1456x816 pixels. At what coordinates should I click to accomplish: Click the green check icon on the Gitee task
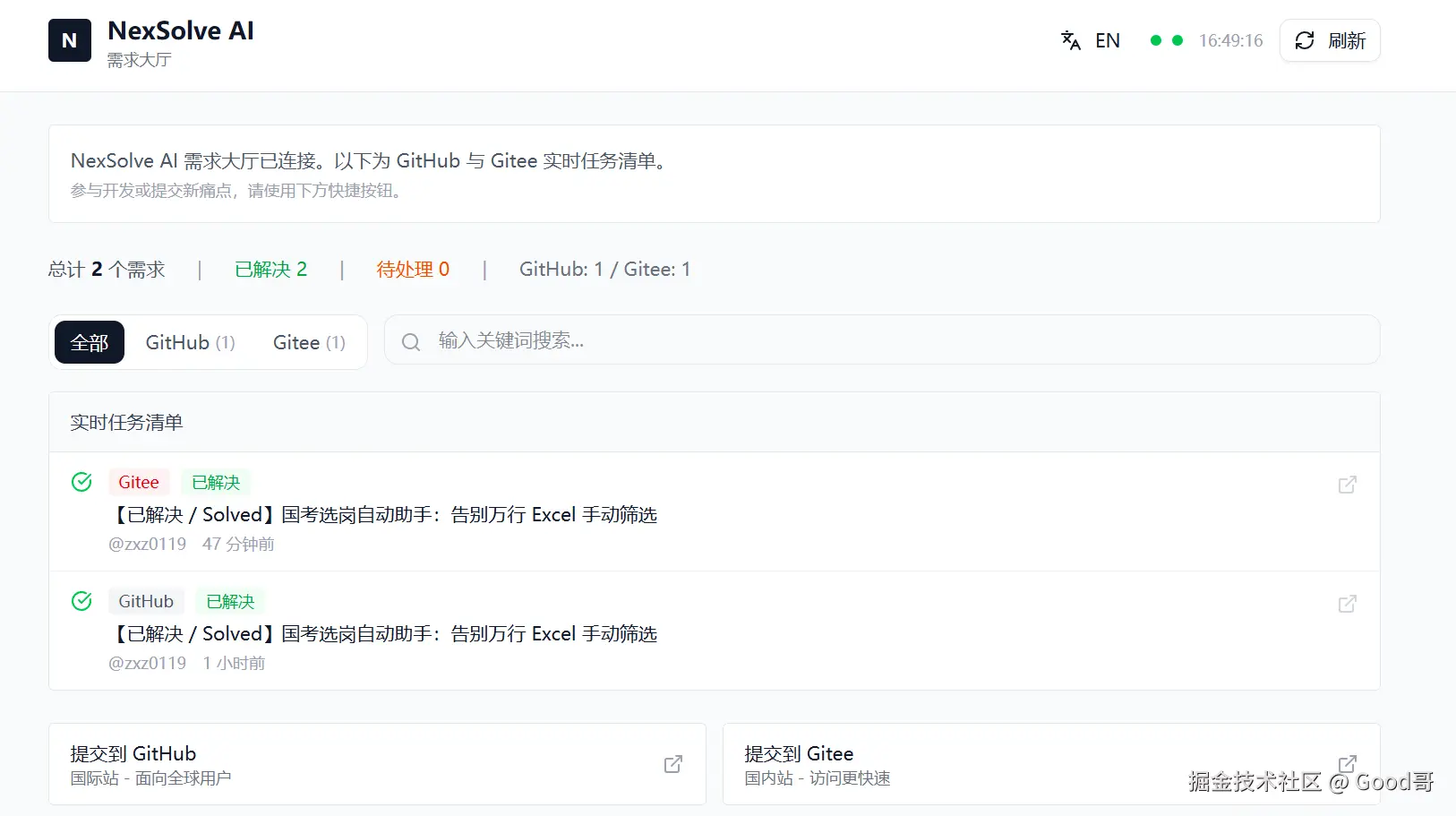coord(81,481)
